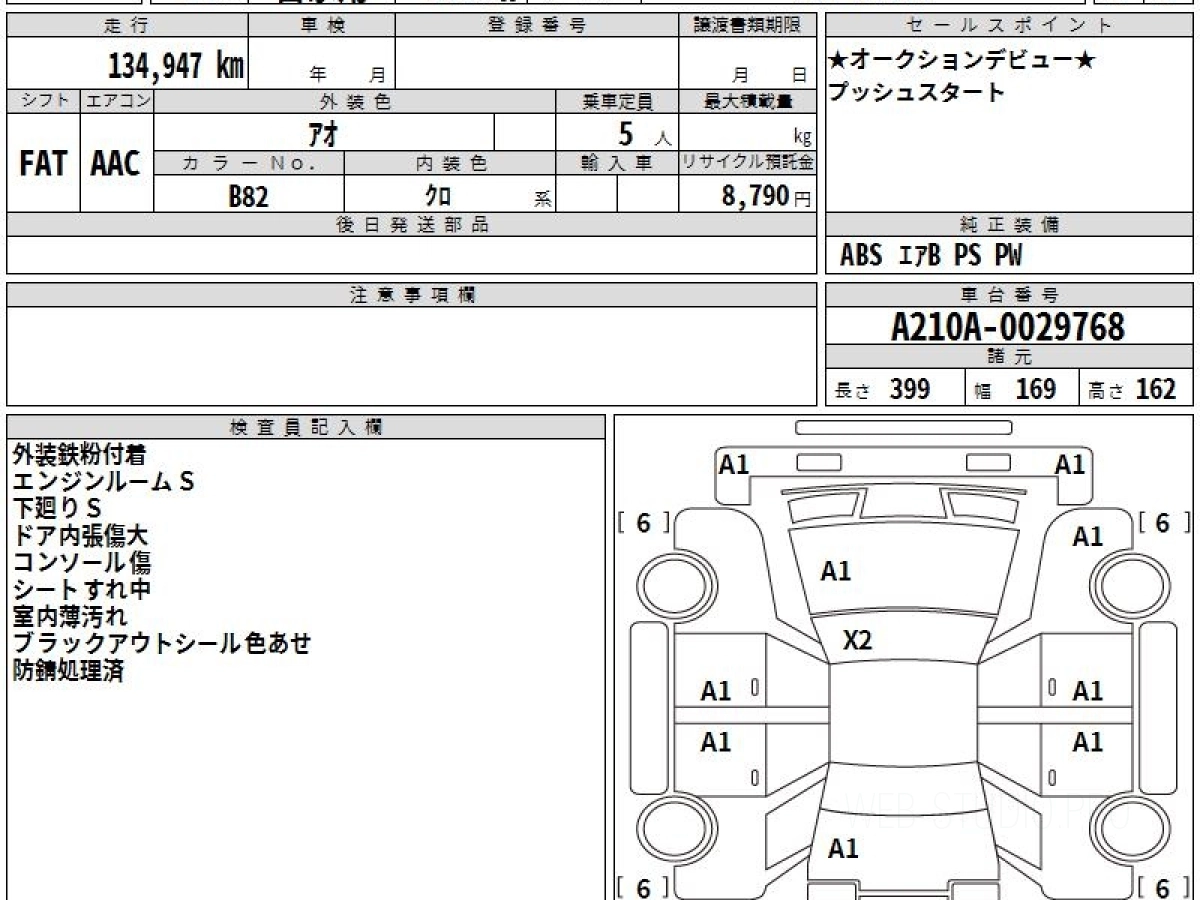Select the AAC air conditioner value
The height and width of the screenshot is (900, 1200).
click(x=116, y=163)
